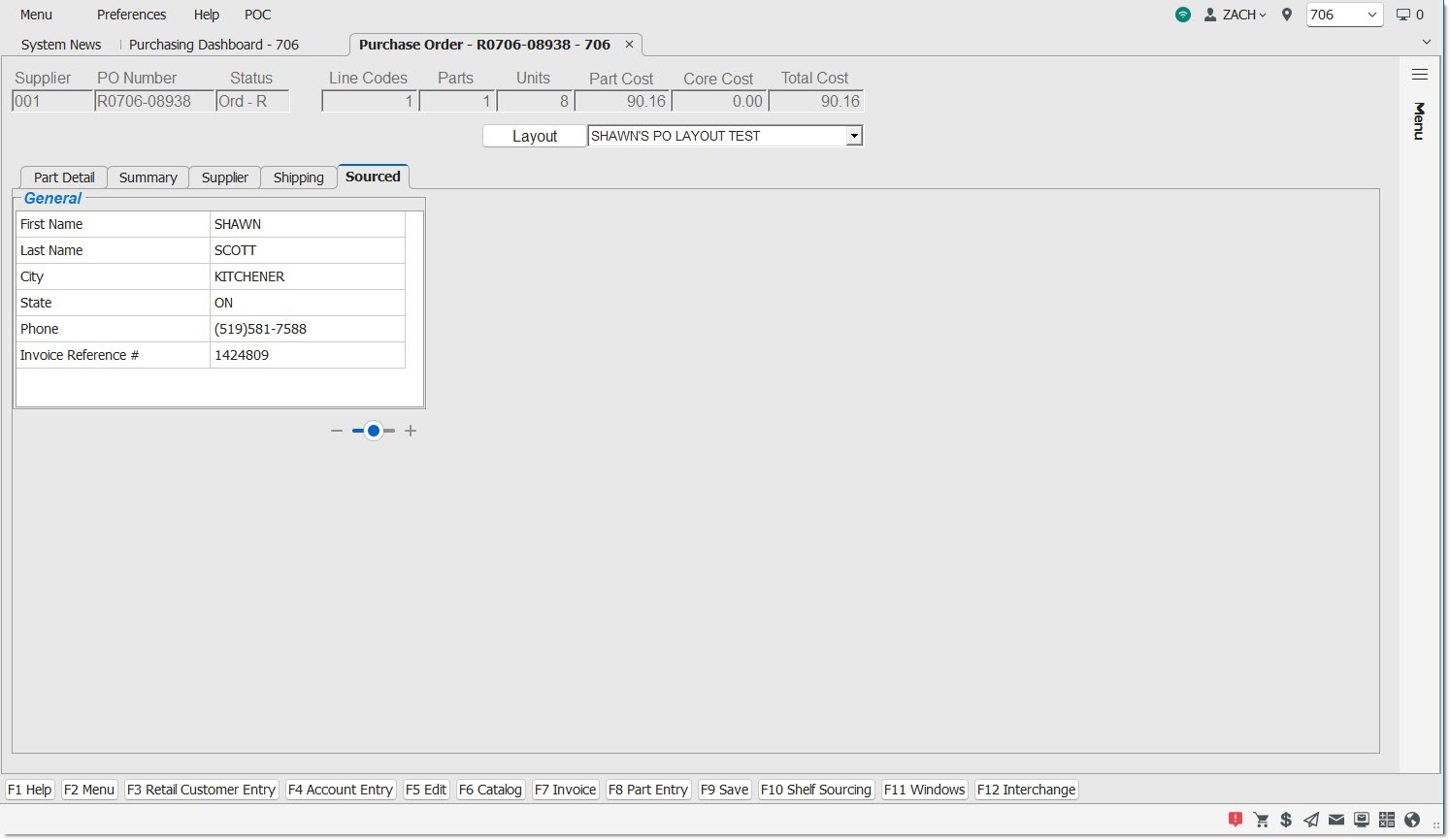The image size is (1450, 840).
Task: Click the dollar sign status icon
Action: (1286, 820)
